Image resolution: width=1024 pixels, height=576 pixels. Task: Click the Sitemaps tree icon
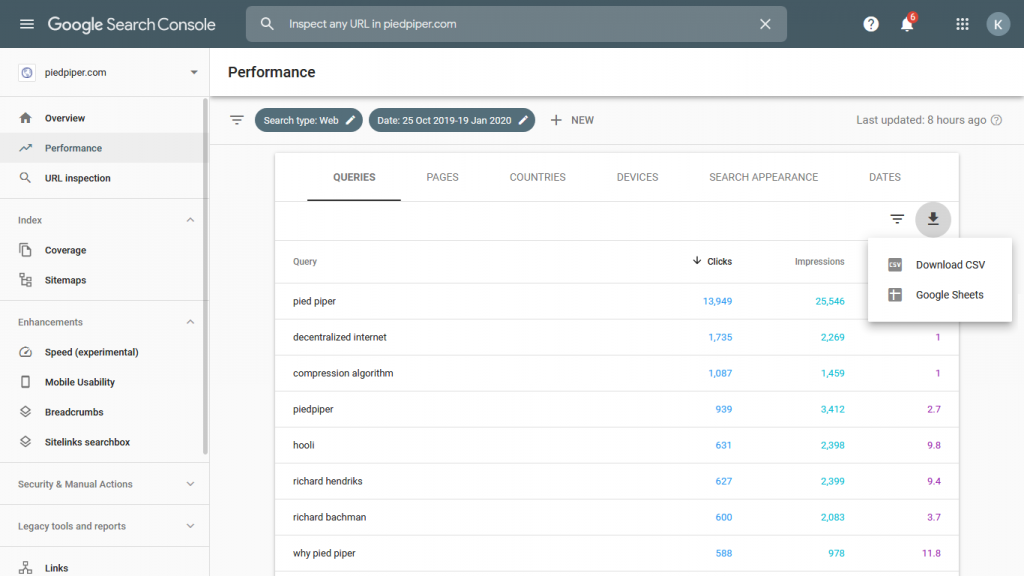[x=25, y=280]
